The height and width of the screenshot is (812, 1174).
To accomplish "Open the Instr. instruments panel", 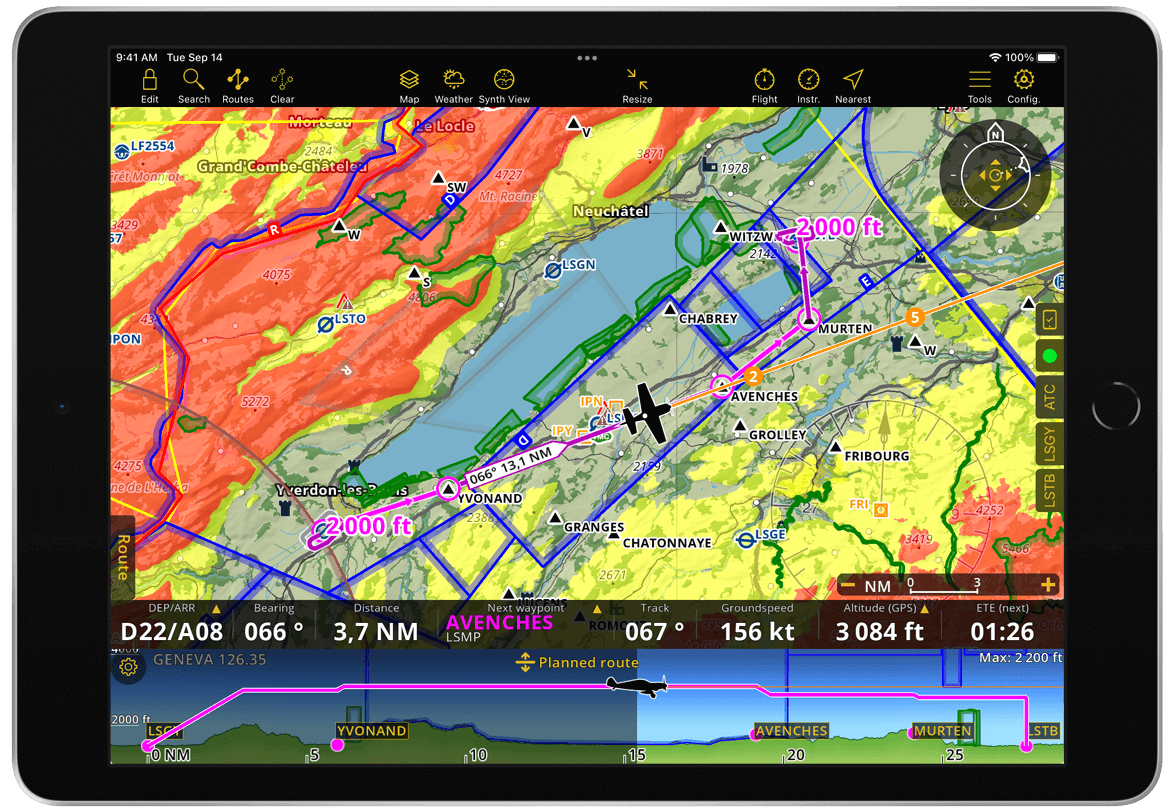I will tap(808, 85).
